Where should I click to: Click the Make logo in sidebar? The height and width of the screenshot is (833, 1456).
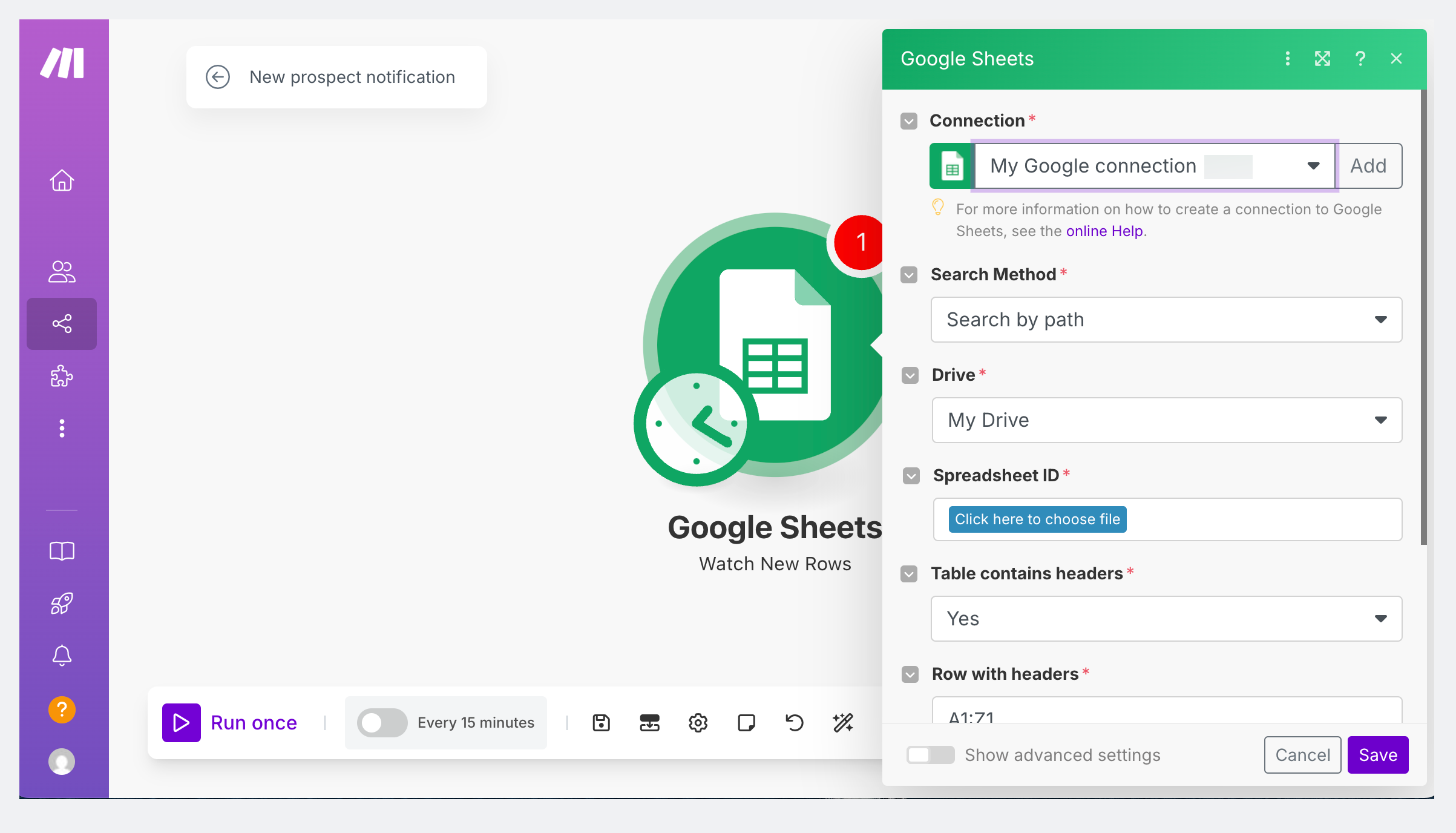tap(62, 63)
